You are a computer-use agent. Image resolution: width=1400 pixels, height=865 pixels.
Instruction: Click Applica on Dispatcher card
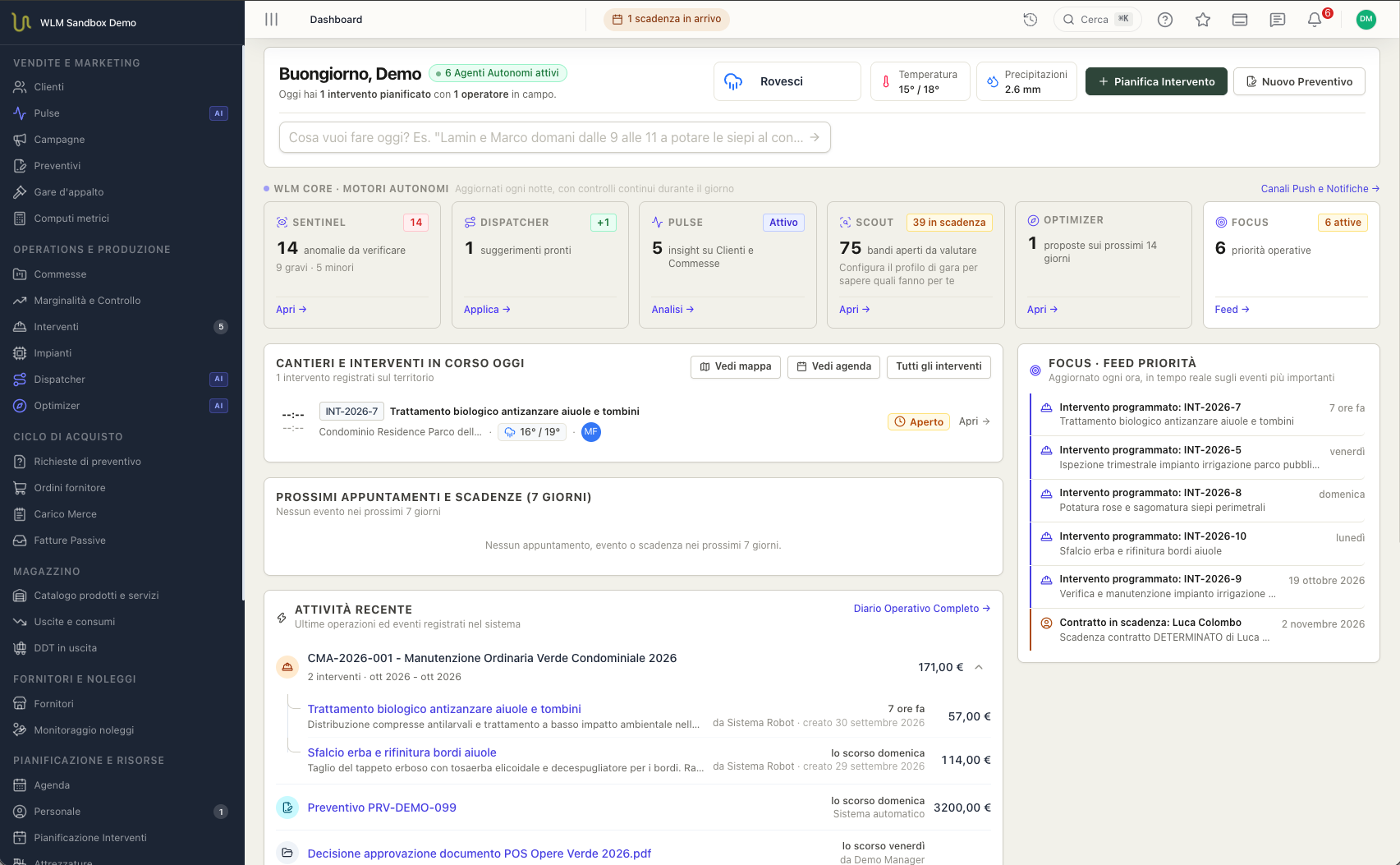487,310
